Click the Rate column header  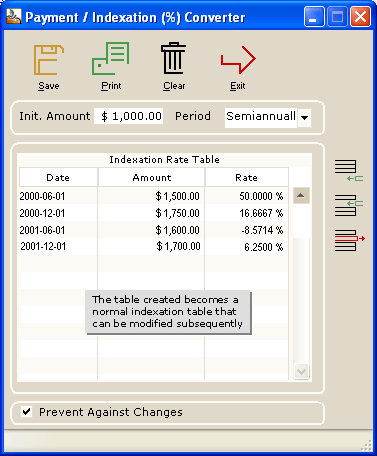[x=247, y=177]
